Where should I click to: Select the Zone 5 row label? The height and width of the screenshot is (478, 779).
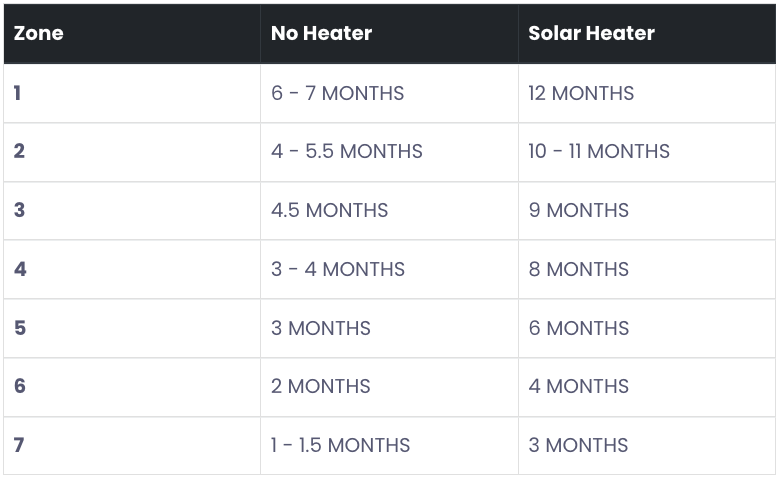tap(19, 328)
